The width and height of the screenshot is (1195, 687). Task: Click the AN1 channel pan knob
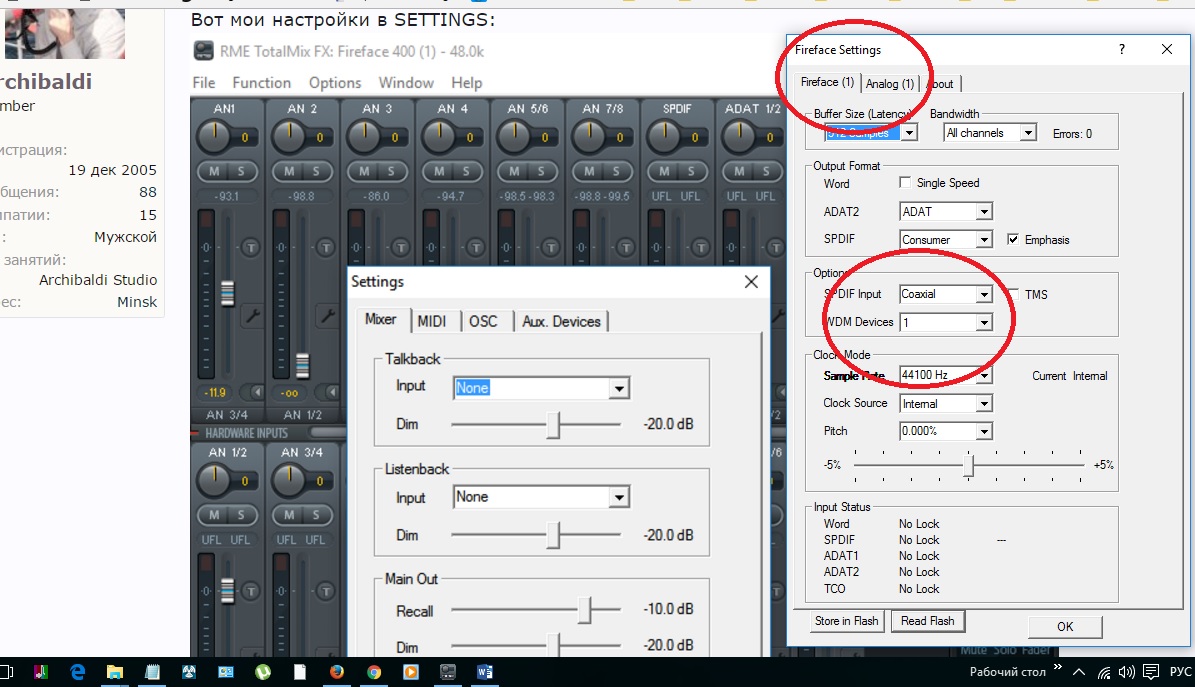click(x=214, y=136)
